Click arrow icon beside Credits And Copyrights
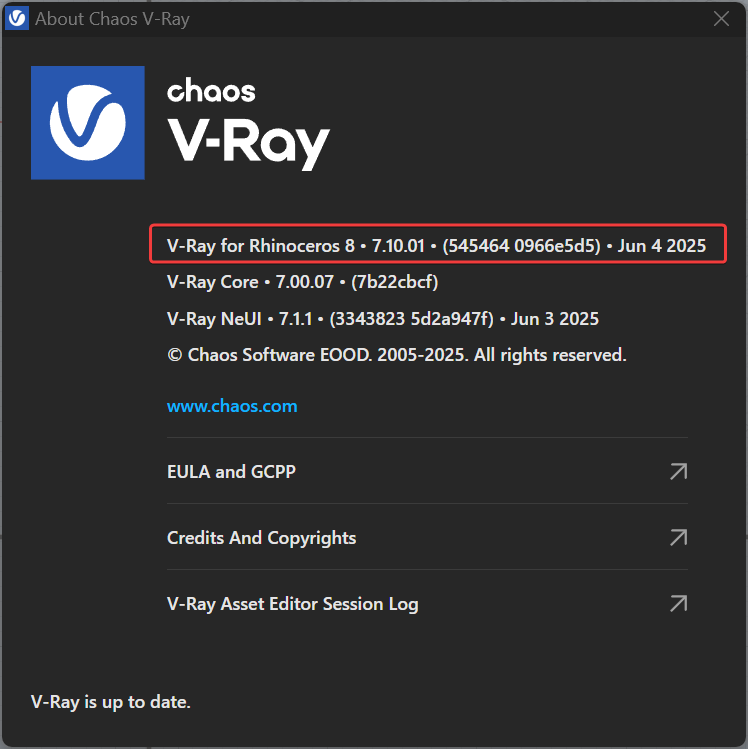Image resolution: width=748 pixels, height=749 pixels. point(678,538)
